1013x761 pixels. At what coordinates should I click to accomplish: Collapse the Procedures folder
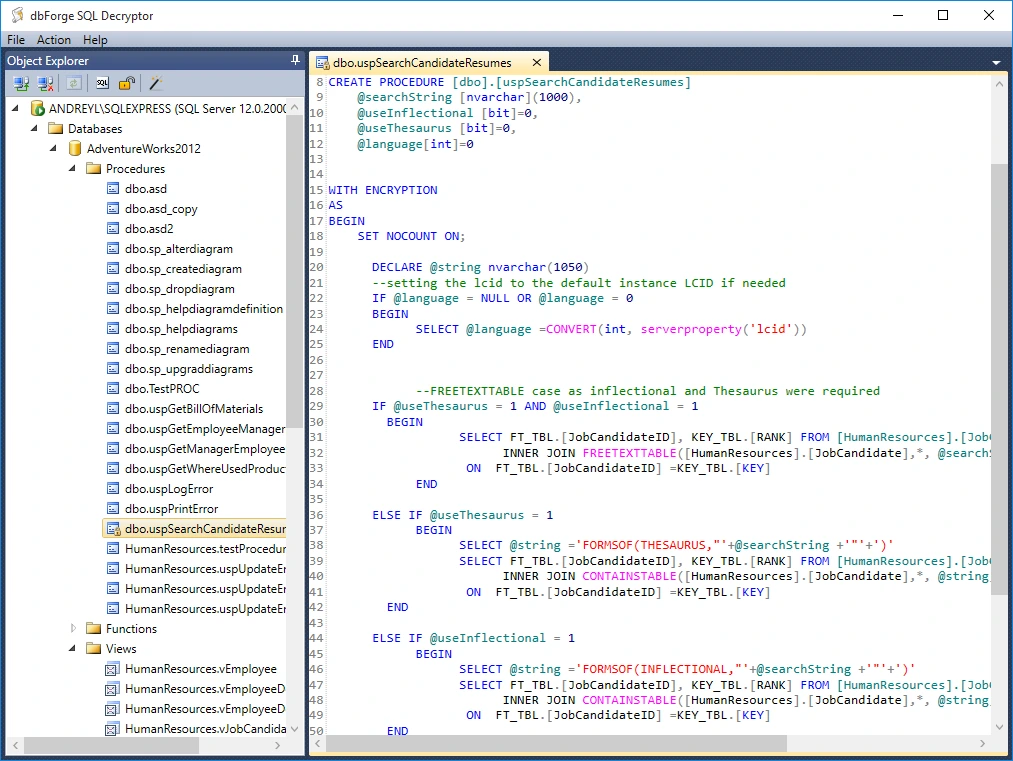click(73, 169)
